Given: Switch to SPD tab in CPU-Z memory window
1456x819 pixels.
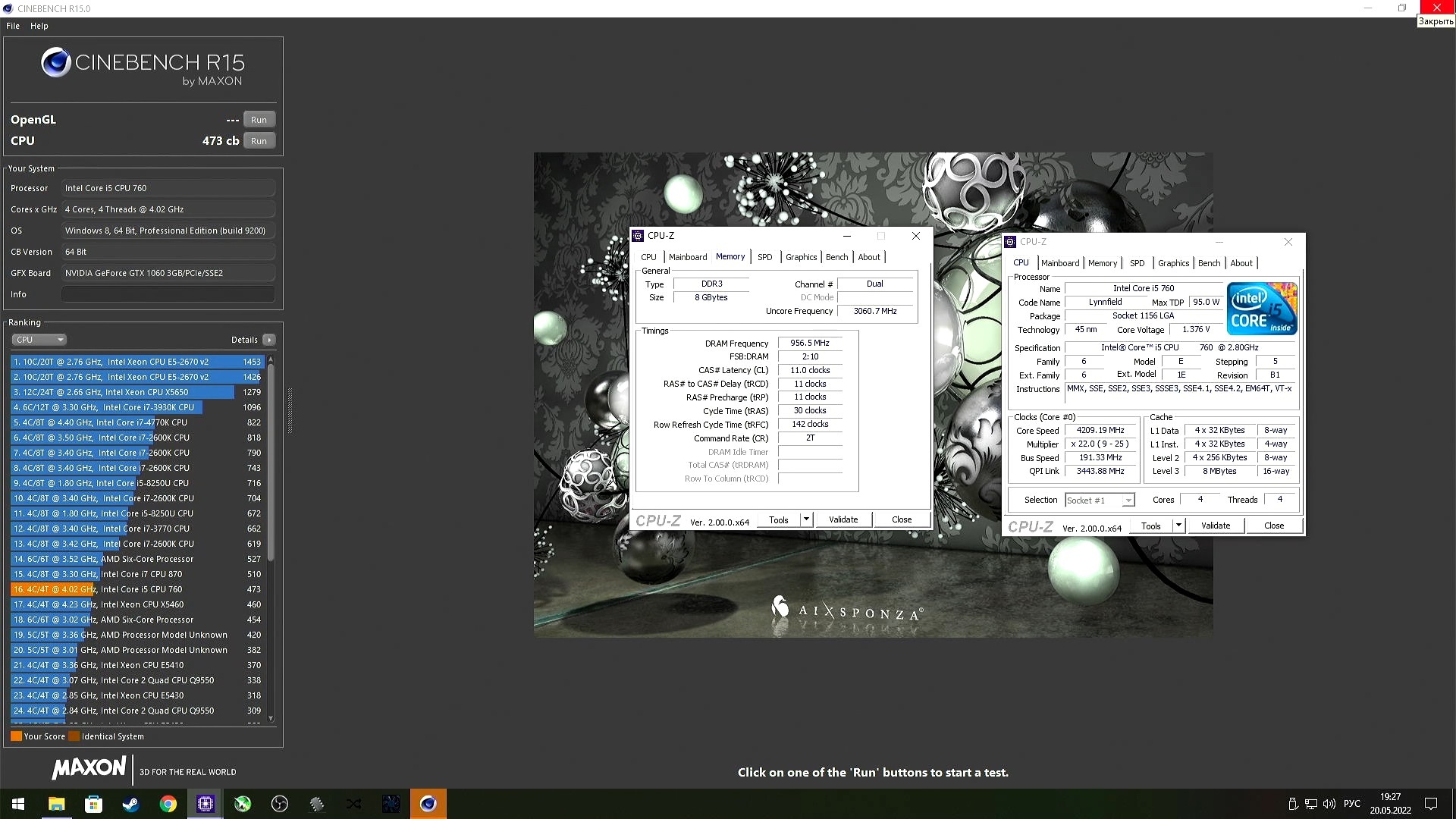Looking at the screenshot, I should coord(765,257).
